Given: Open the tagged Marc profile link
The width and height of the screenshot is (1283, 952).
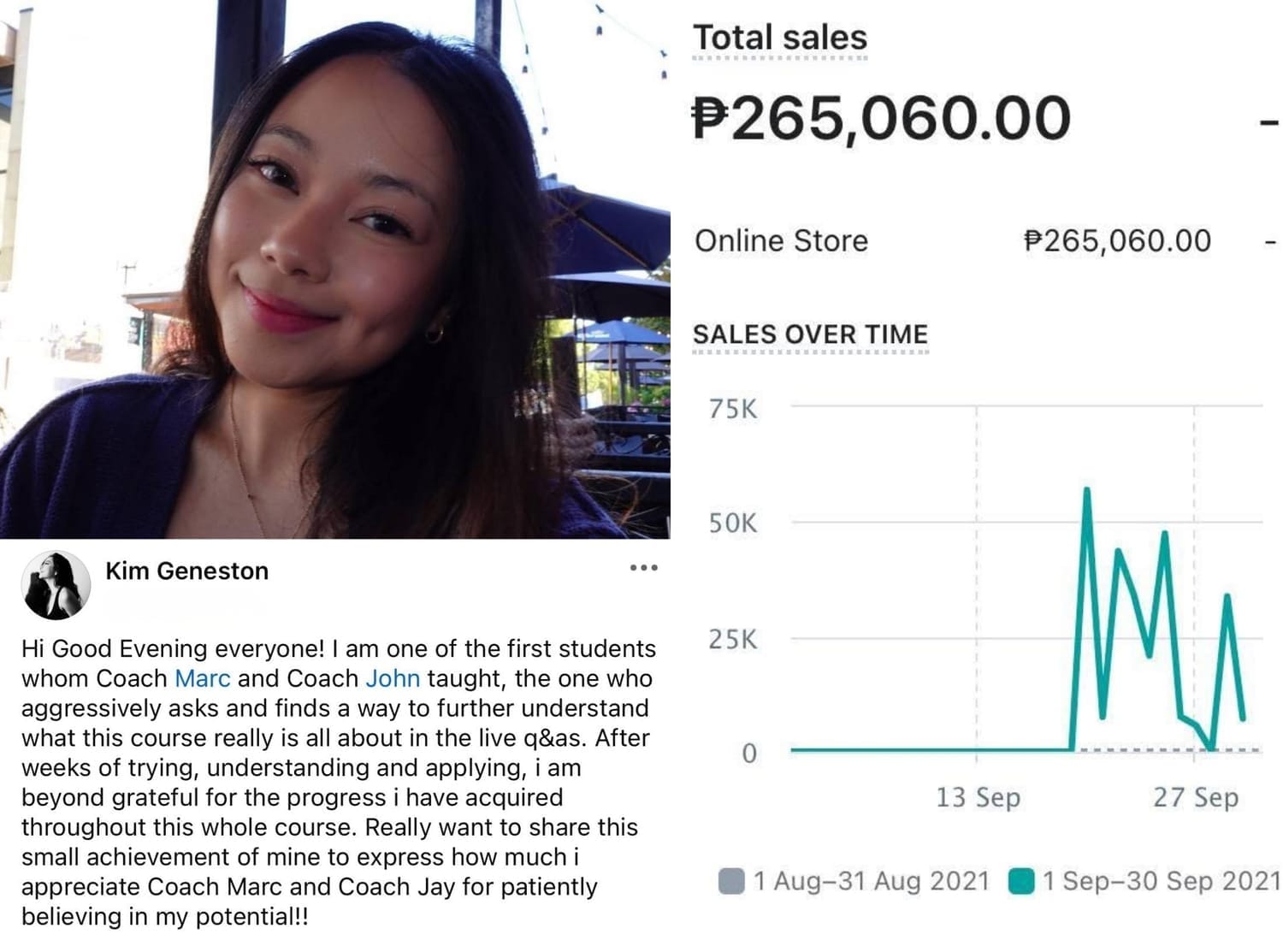Looking at the screenshot, I should pyautogui.click(x=203, y=678).
